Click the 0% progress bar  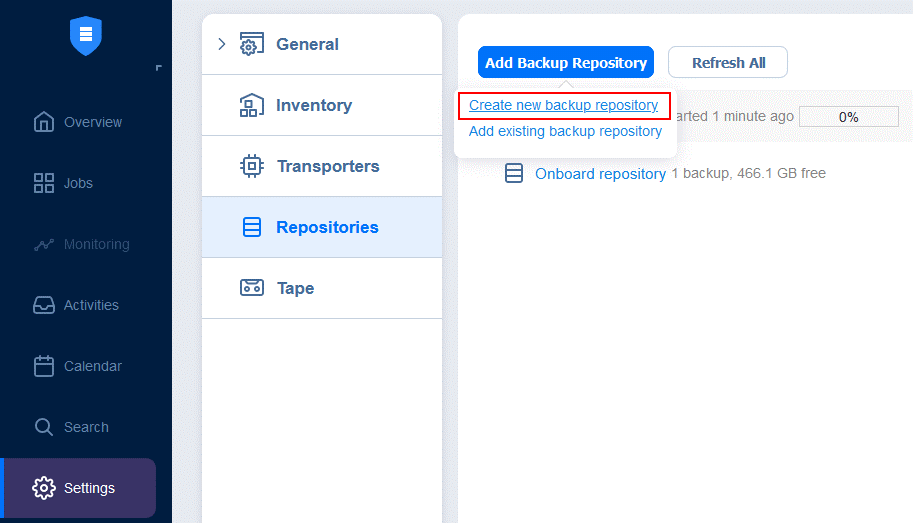pos(848,116)
